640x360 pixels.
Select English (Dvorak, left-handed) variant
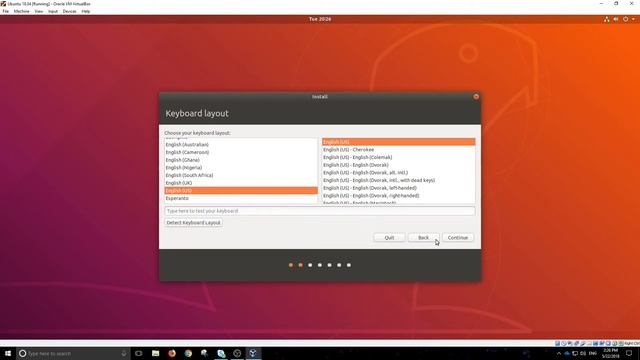pyautogui.click(x=398, y=188)
